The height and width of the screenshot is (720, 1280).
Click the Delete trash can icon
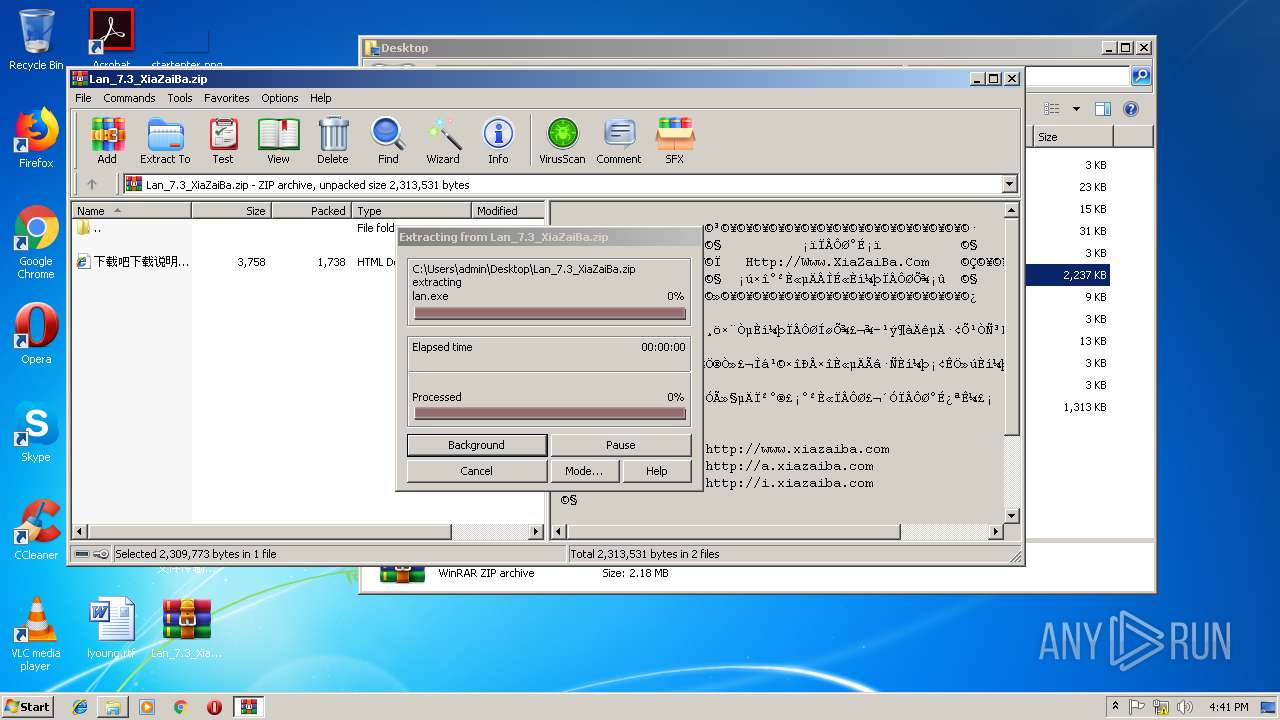(x=333, y=140)
